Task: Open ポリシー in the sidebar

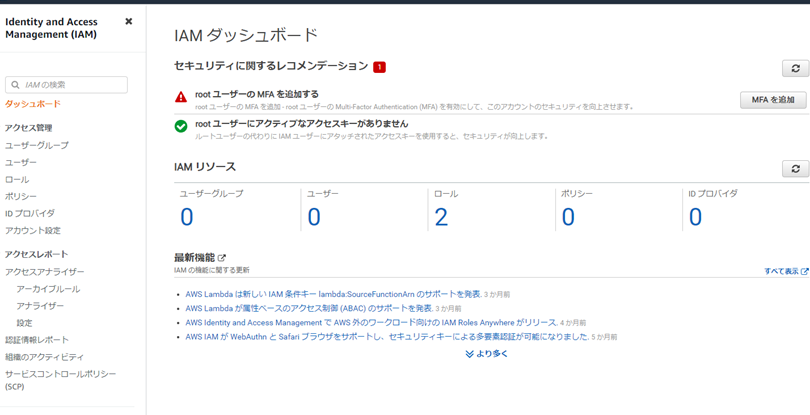Action: click(x=21, y=196)
